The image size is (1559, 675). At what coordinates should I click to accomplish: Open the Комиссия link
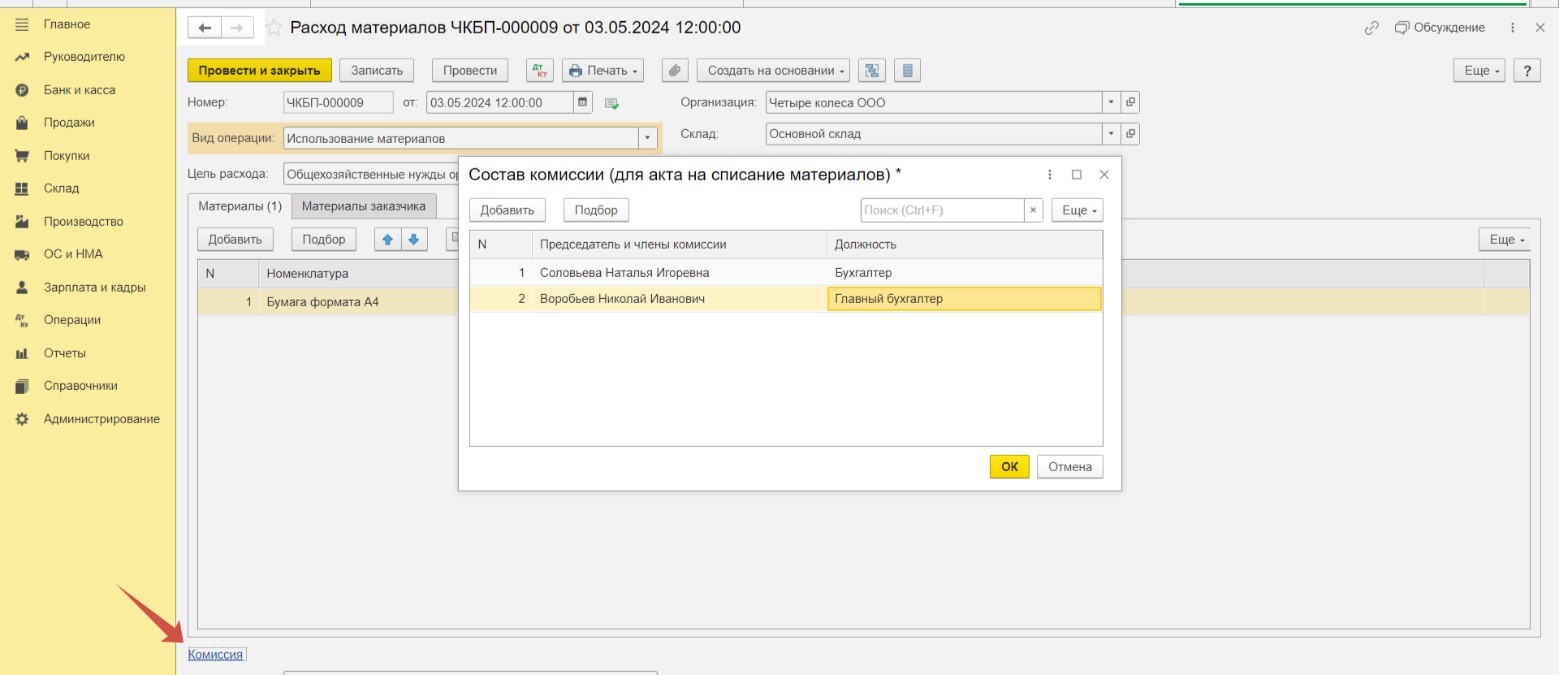coord(216,655)
